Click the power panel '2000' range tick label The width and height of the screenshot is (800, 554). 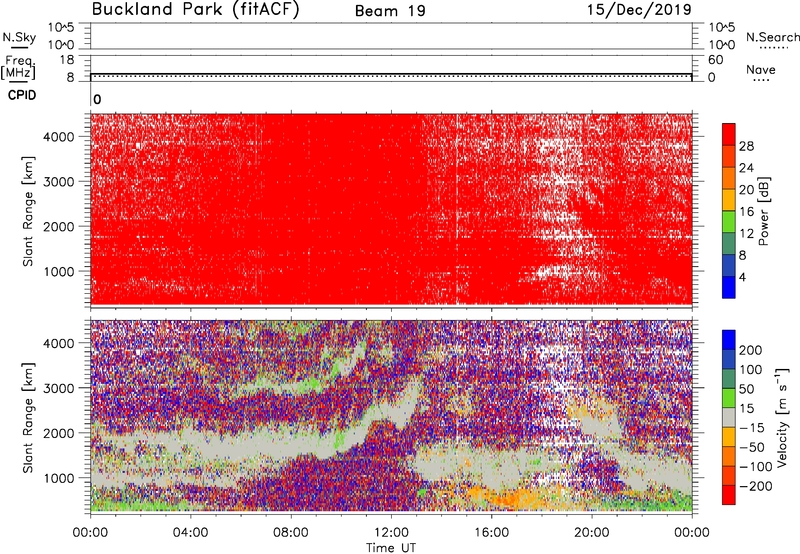pos(59,226)
